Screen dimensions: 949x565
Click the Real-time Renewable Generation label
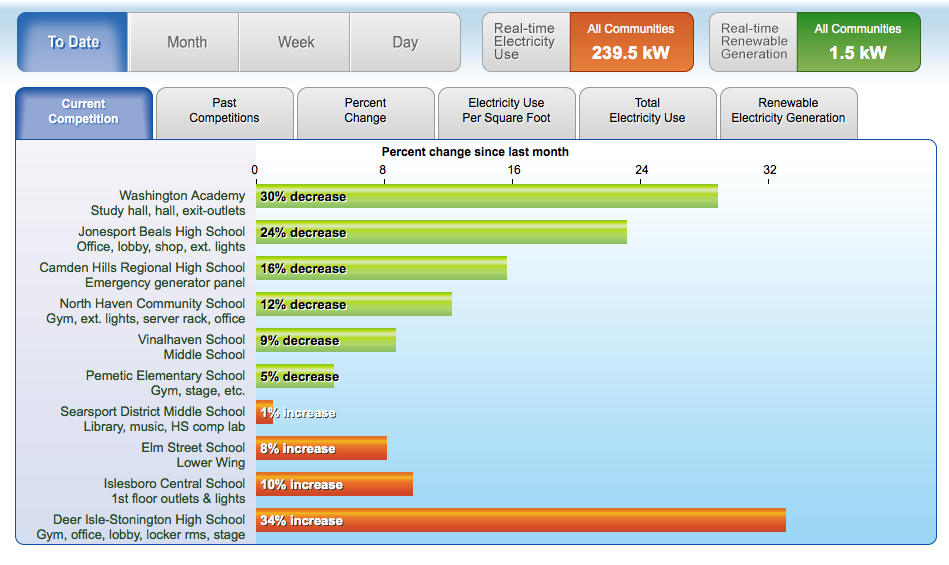click(x=753, y=42)
